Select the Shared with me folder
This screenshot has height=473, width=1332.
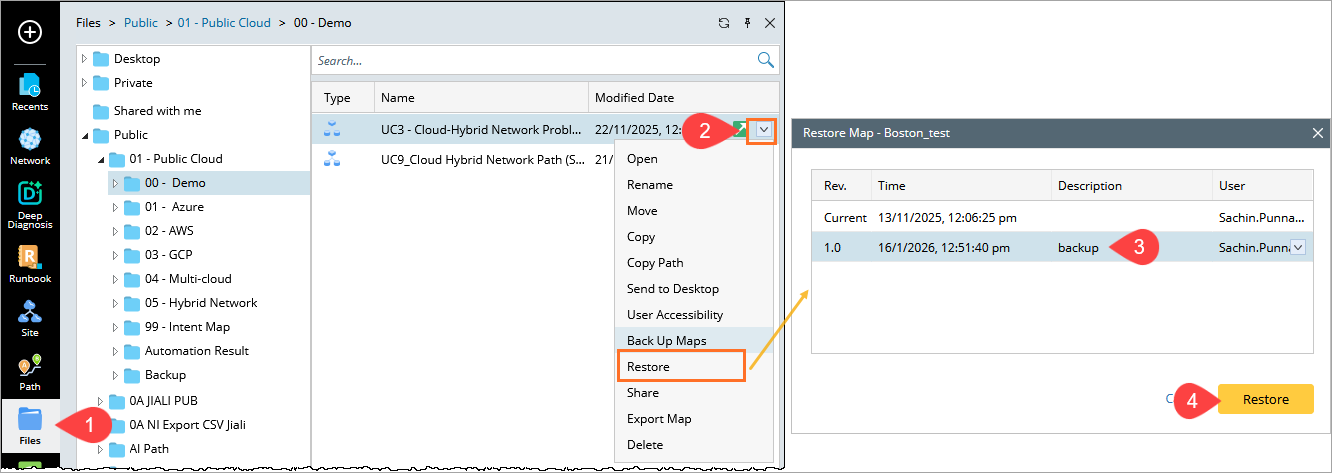tap(157, 111)
